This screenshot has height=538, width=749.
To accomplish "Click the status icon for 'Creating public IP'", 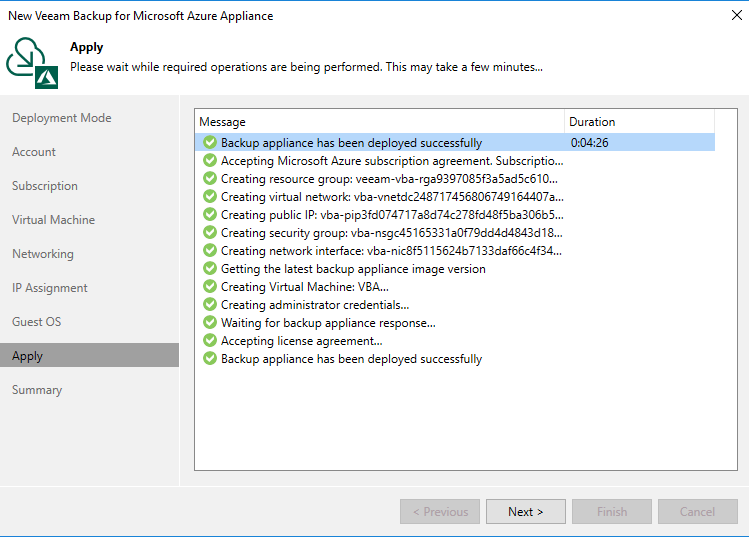I will (x=210, y=215).
